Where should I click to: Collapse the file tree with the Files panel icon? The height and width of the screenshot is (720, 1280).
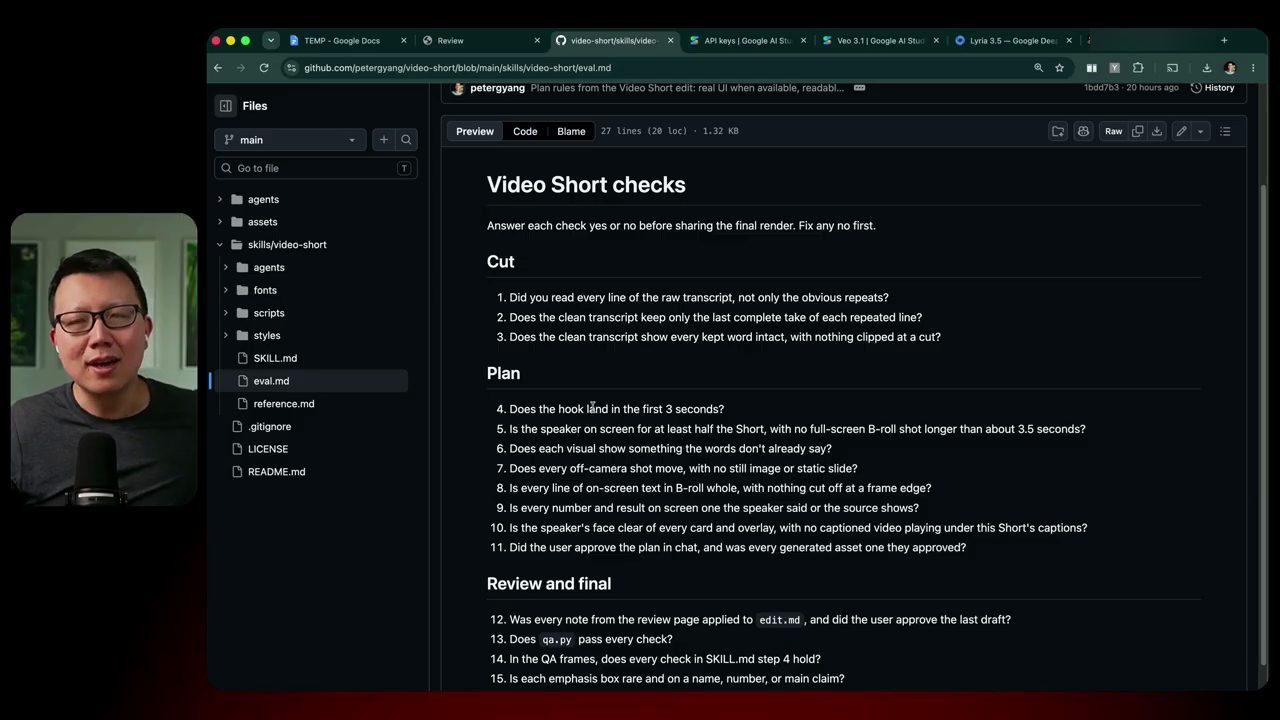click(x=226, y=106)
